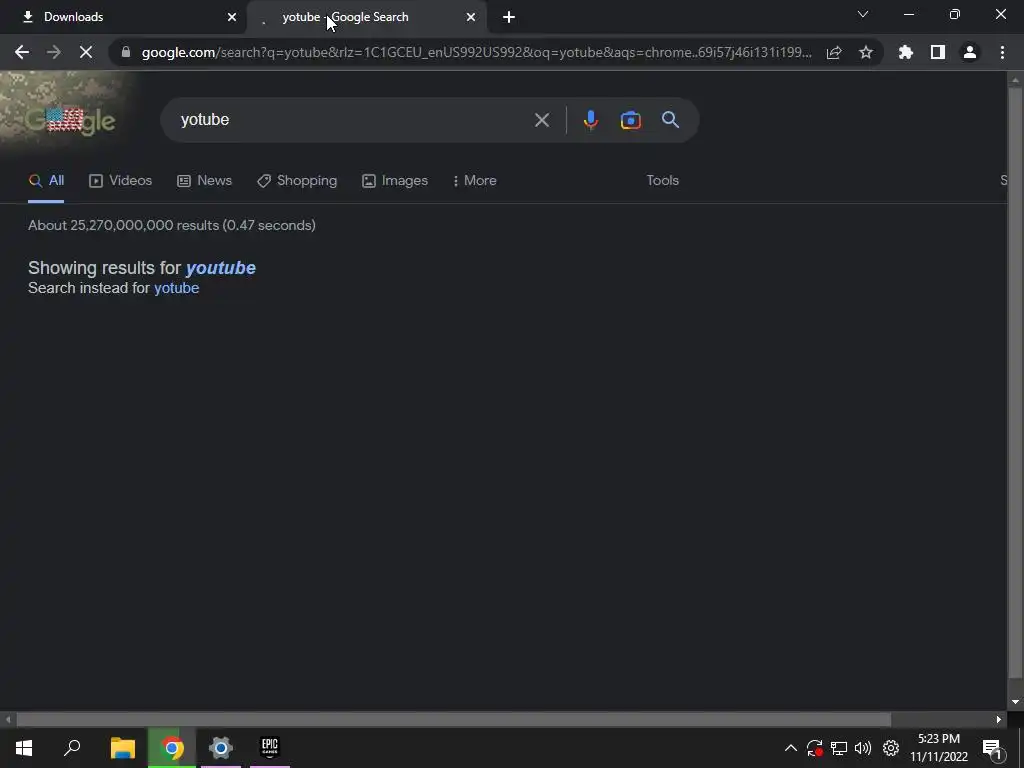Switch to Videos results
This screenshot has width=1024, height=768.
(120, 181)
